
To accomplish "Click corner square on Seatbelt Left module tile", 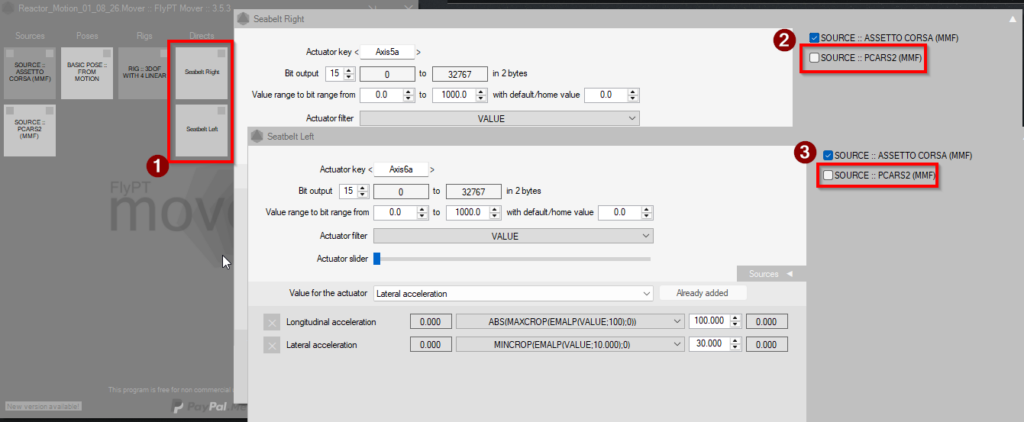I will tap(221, 110).
